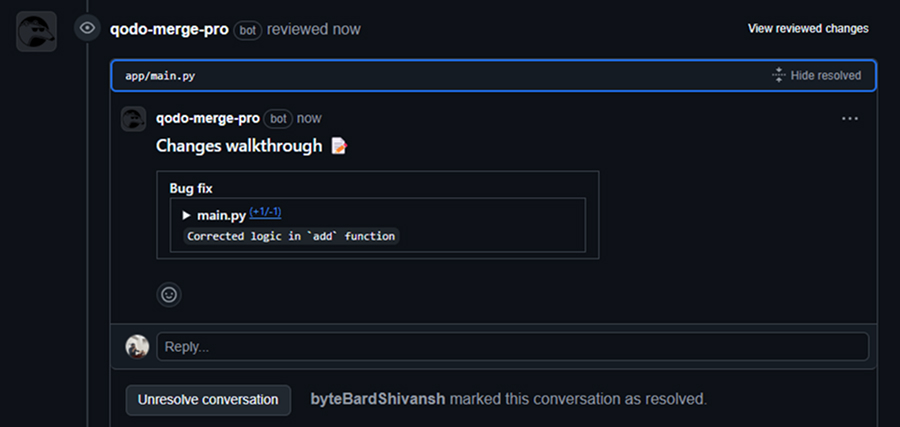Open the qodo-merge-pro author link in comment

tap(208, 119)
